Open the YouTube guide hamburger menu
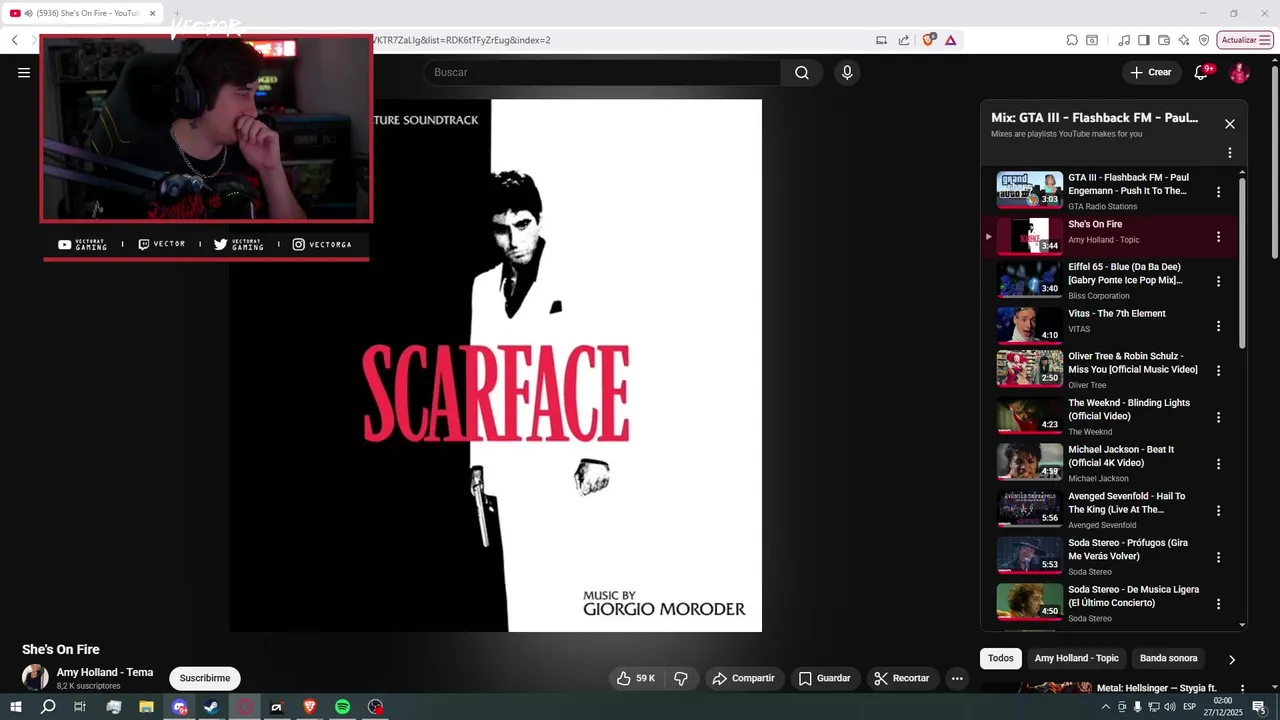Viewport: 1280px width, 720px height. [24, 72]
